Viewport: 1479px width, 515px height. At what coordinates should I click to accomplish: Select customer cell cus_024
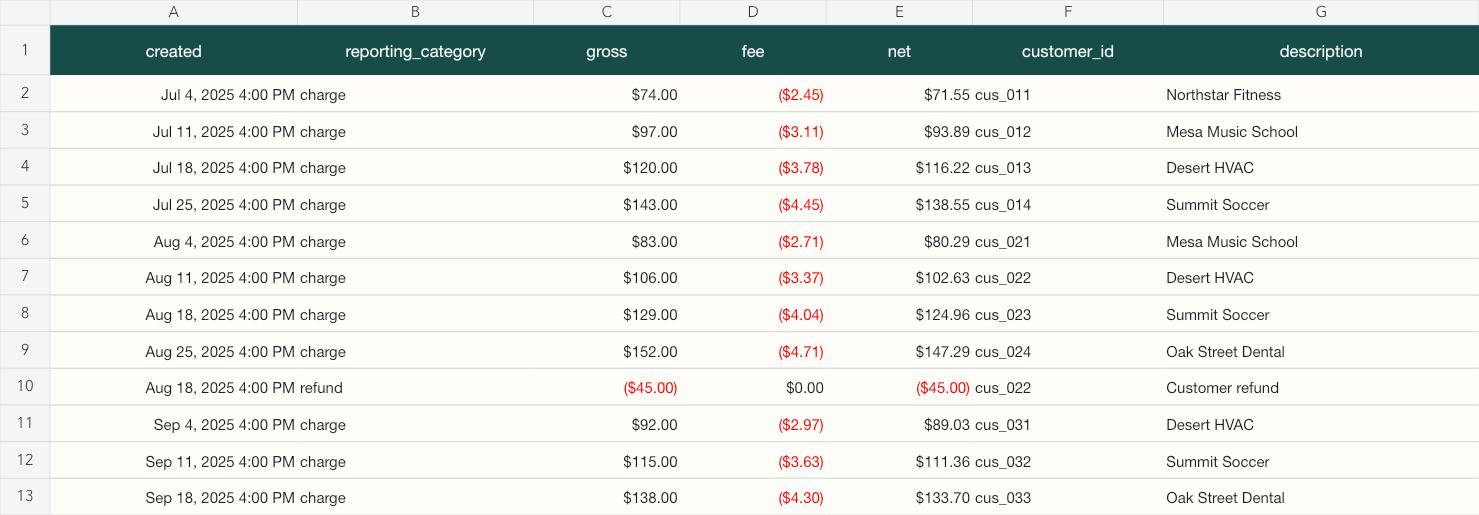pos(1068,351)
